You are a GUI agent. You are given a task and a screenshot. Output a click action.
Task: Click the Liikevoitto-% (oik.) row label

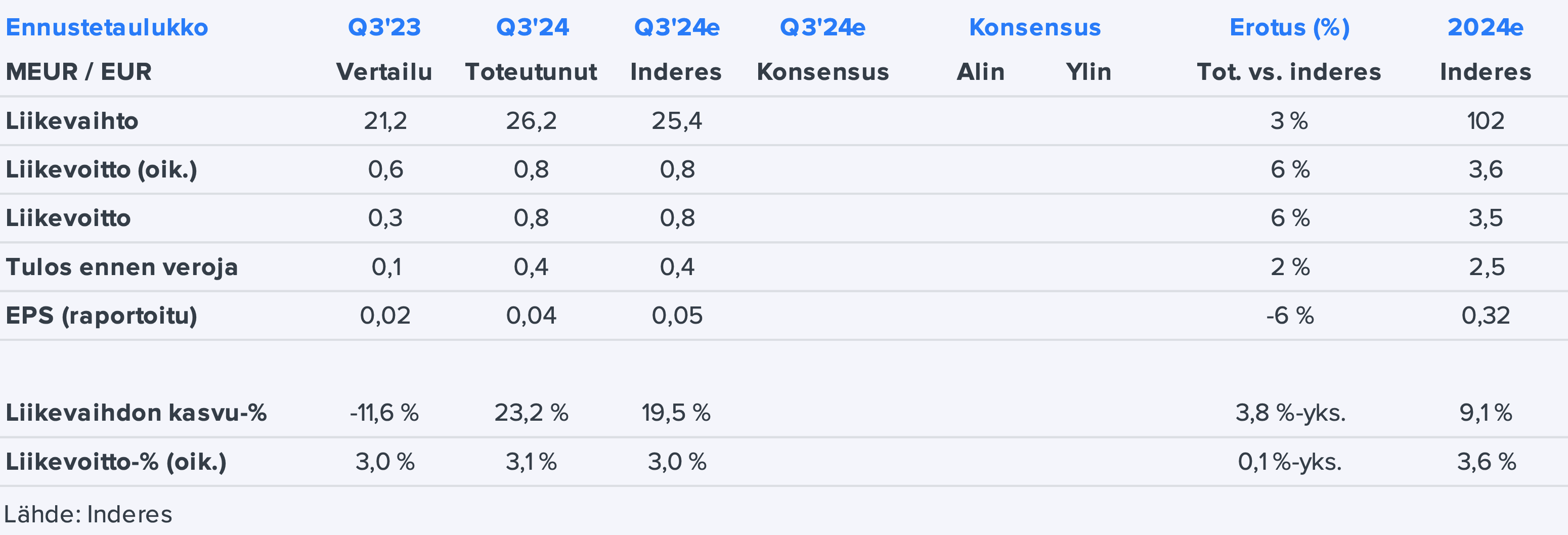tap(116, 461)
